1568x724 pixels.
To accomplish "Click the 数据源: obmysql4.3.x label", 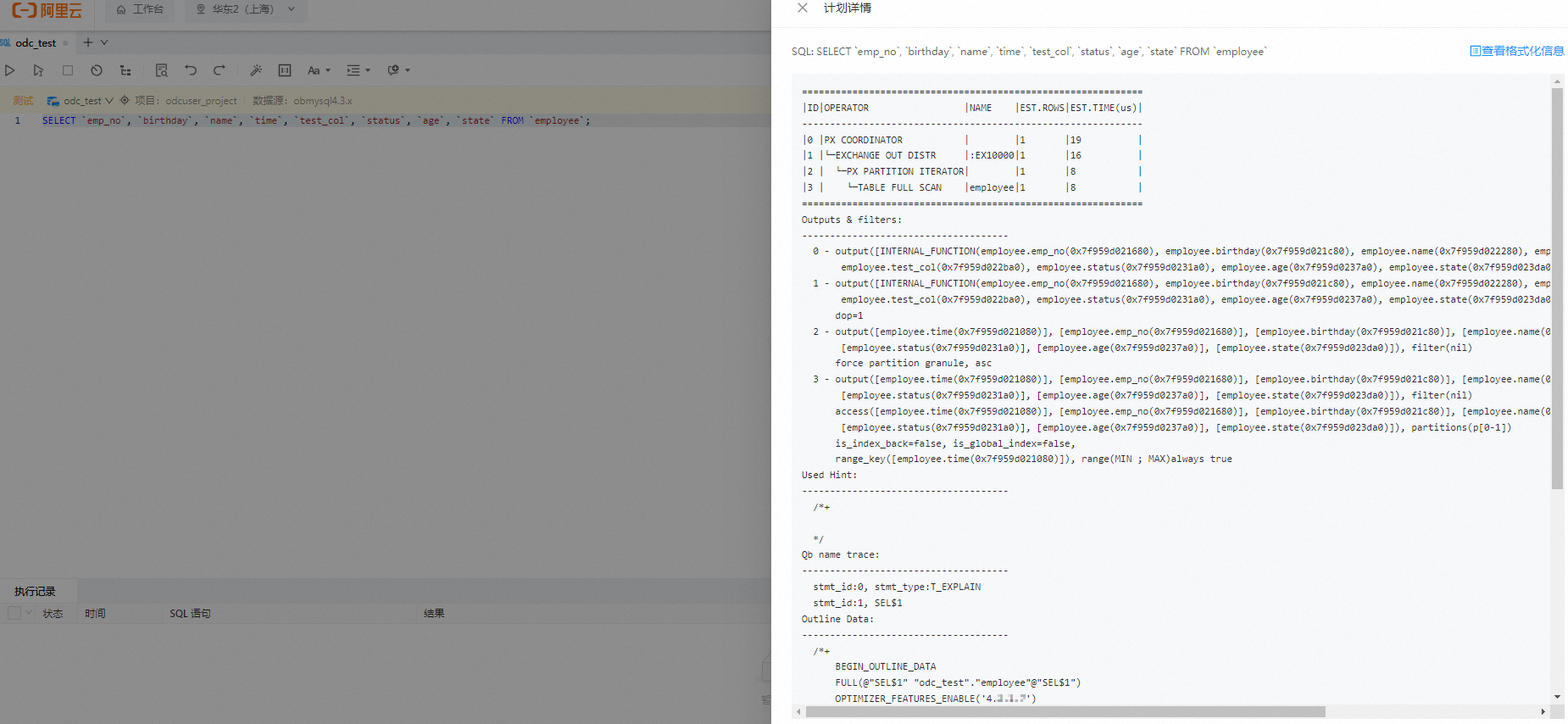I will (x=302, y=101).
